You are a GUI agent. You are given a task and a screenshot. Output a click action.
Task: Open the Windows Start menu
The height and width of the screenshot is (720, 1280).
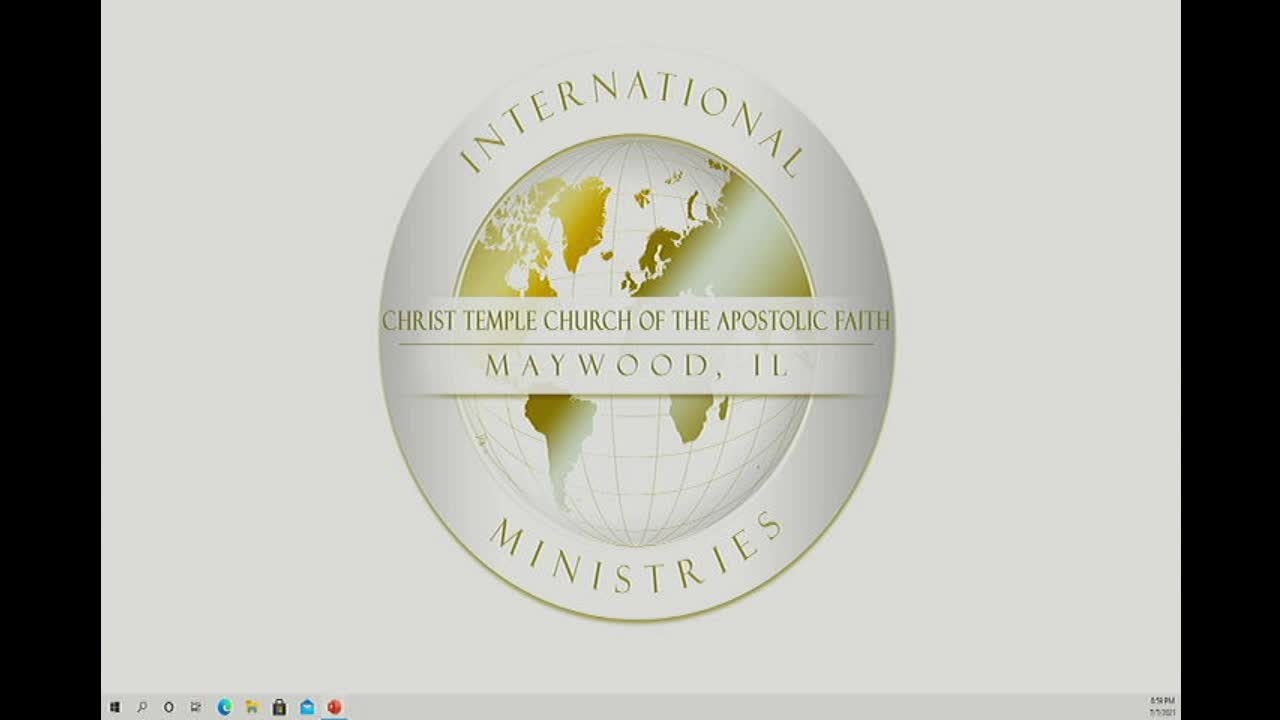[x=115, y=707]
